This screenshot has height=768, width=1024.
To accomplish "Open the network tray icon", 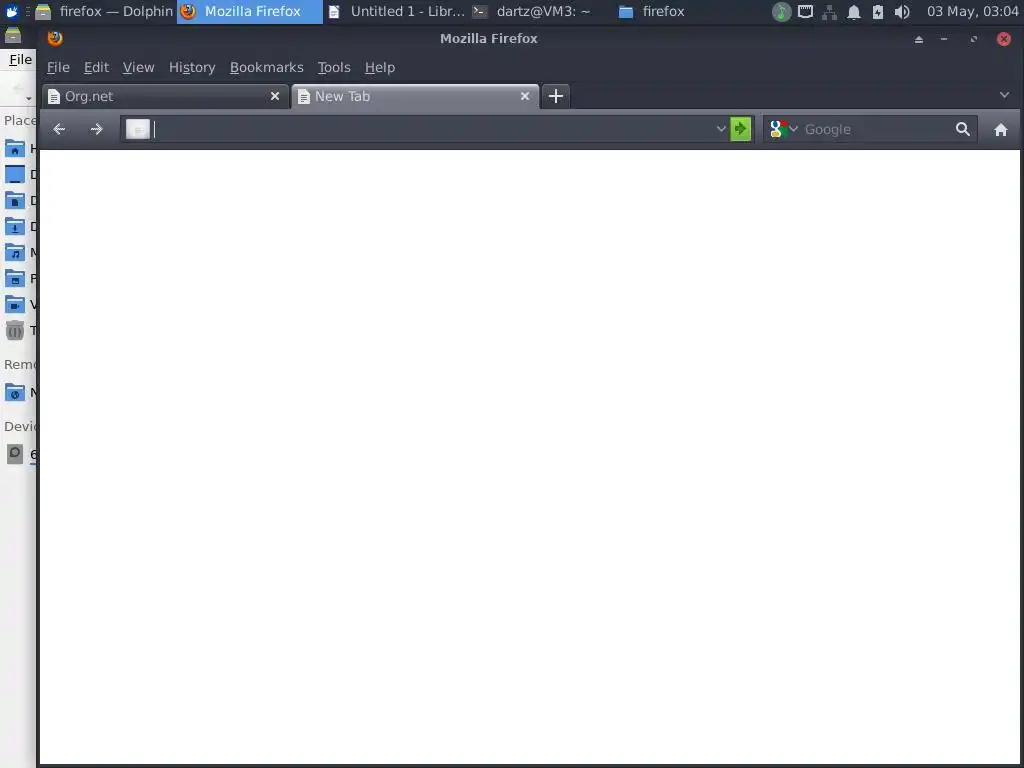I will pos(829,12).
